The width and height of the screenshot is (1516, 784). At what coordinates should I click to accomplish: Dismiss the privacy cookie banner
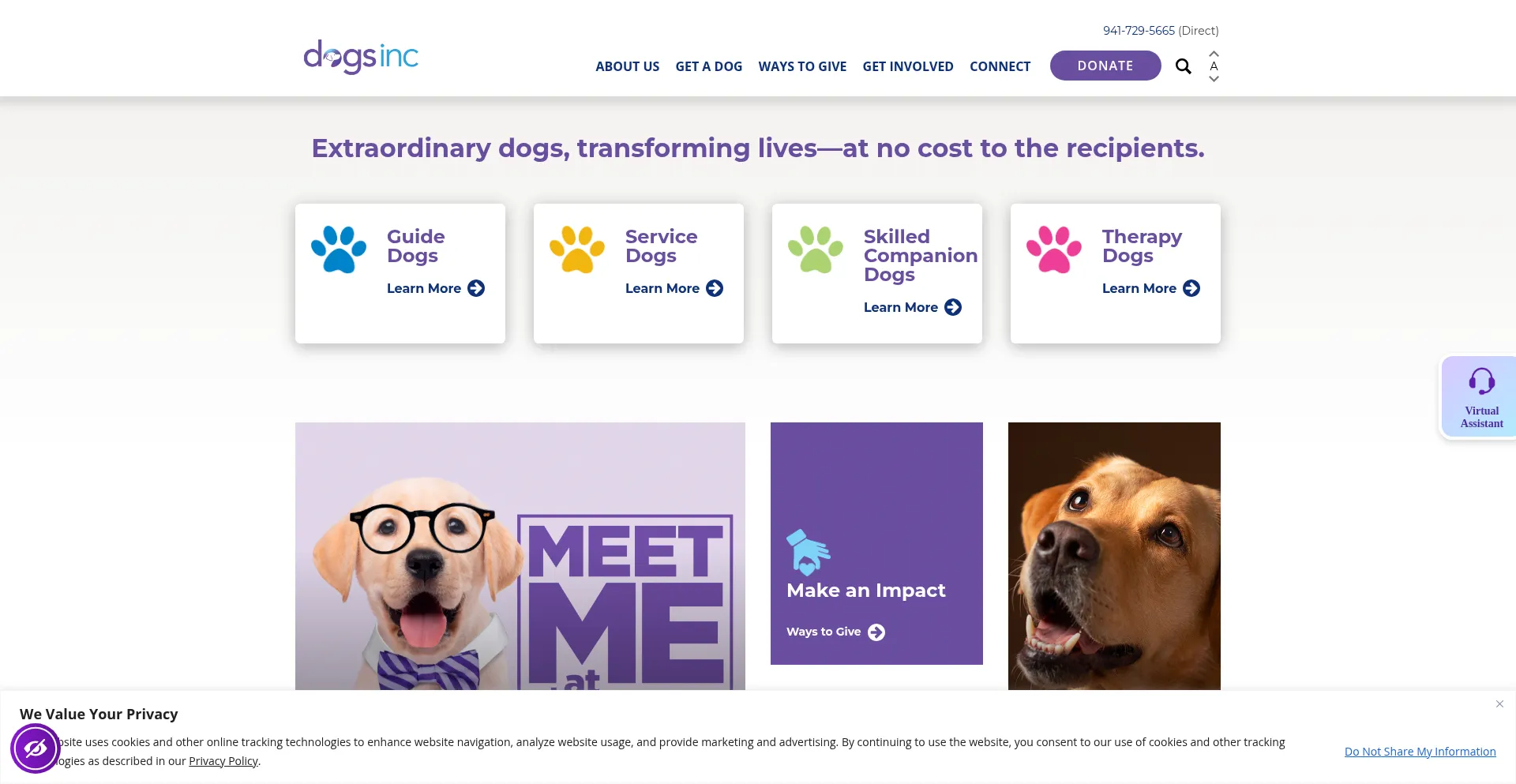[x=1499, y=704]
